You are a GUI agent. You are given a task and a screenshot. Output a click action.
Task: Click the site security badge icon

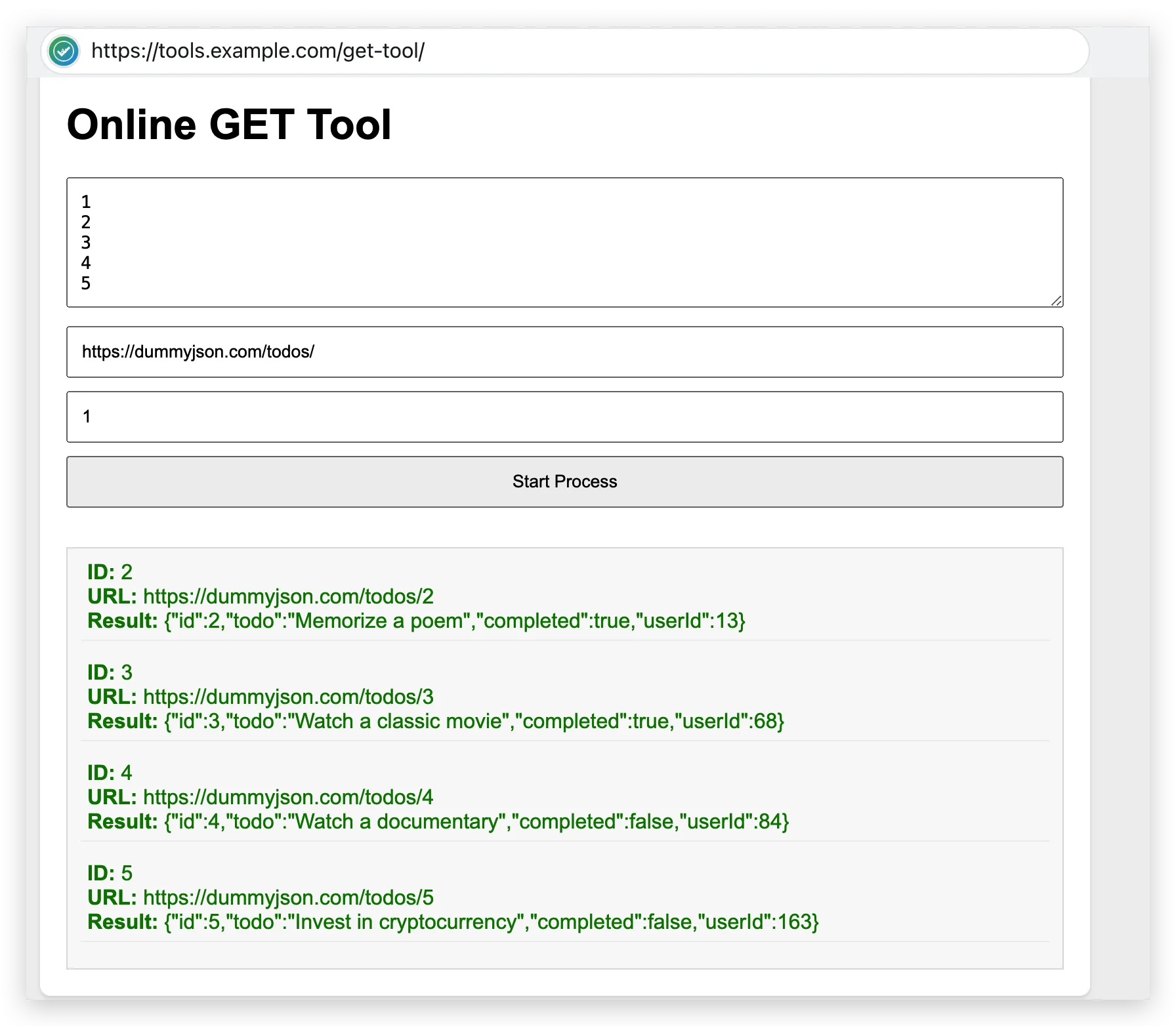pyautogui.click(x=64, y=51)
